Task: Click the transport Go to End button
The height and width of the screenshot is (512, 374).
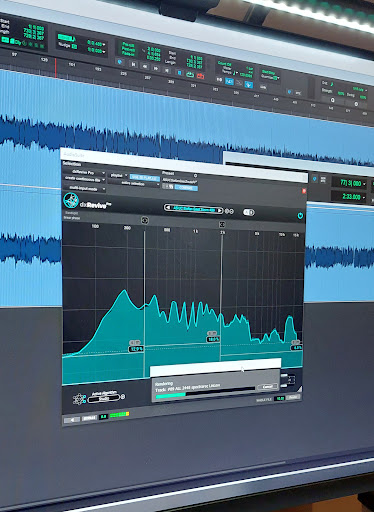Action: click(x=167, y=70)
